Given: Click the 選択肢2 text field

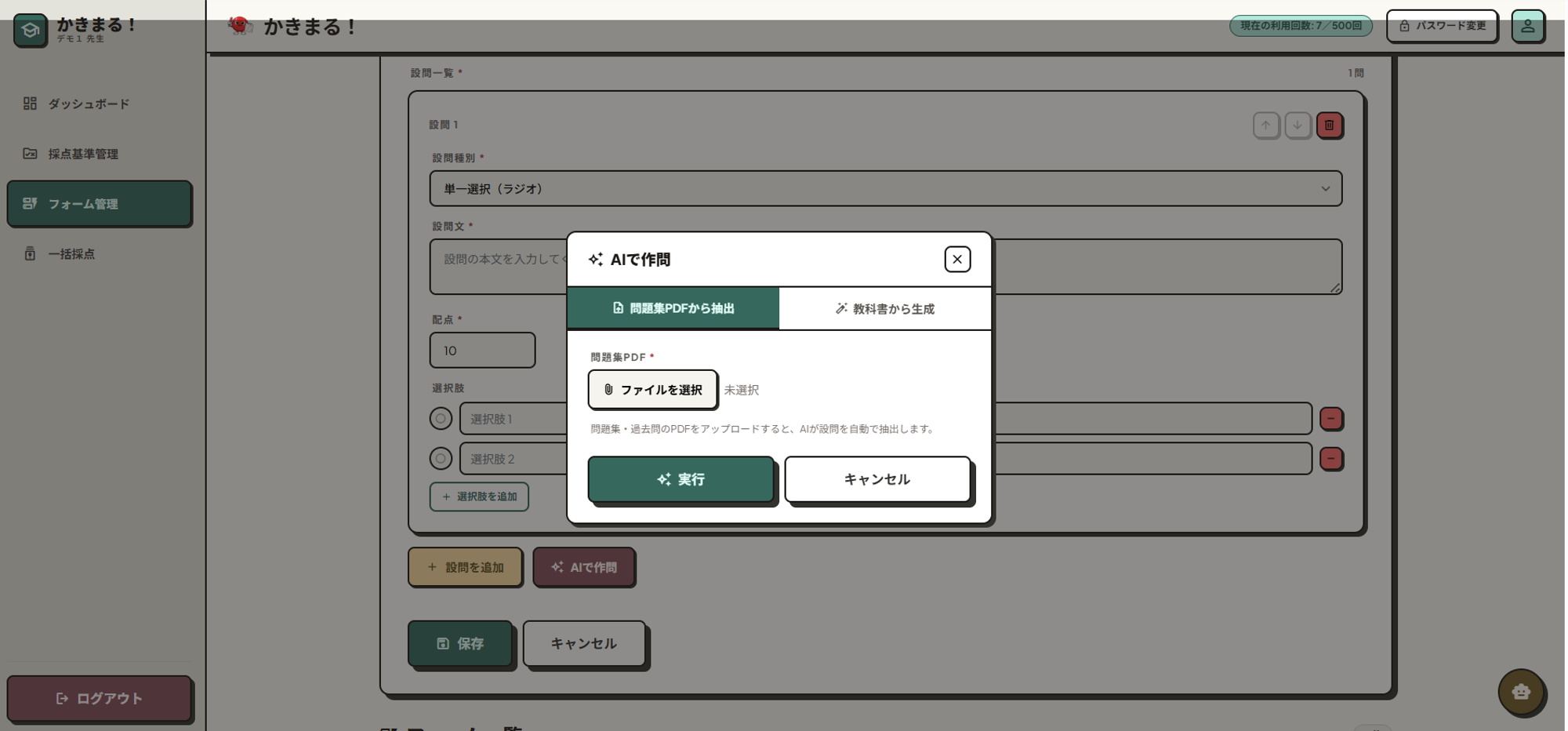Looking at the screenshot, I should click(x=886, y=459).
